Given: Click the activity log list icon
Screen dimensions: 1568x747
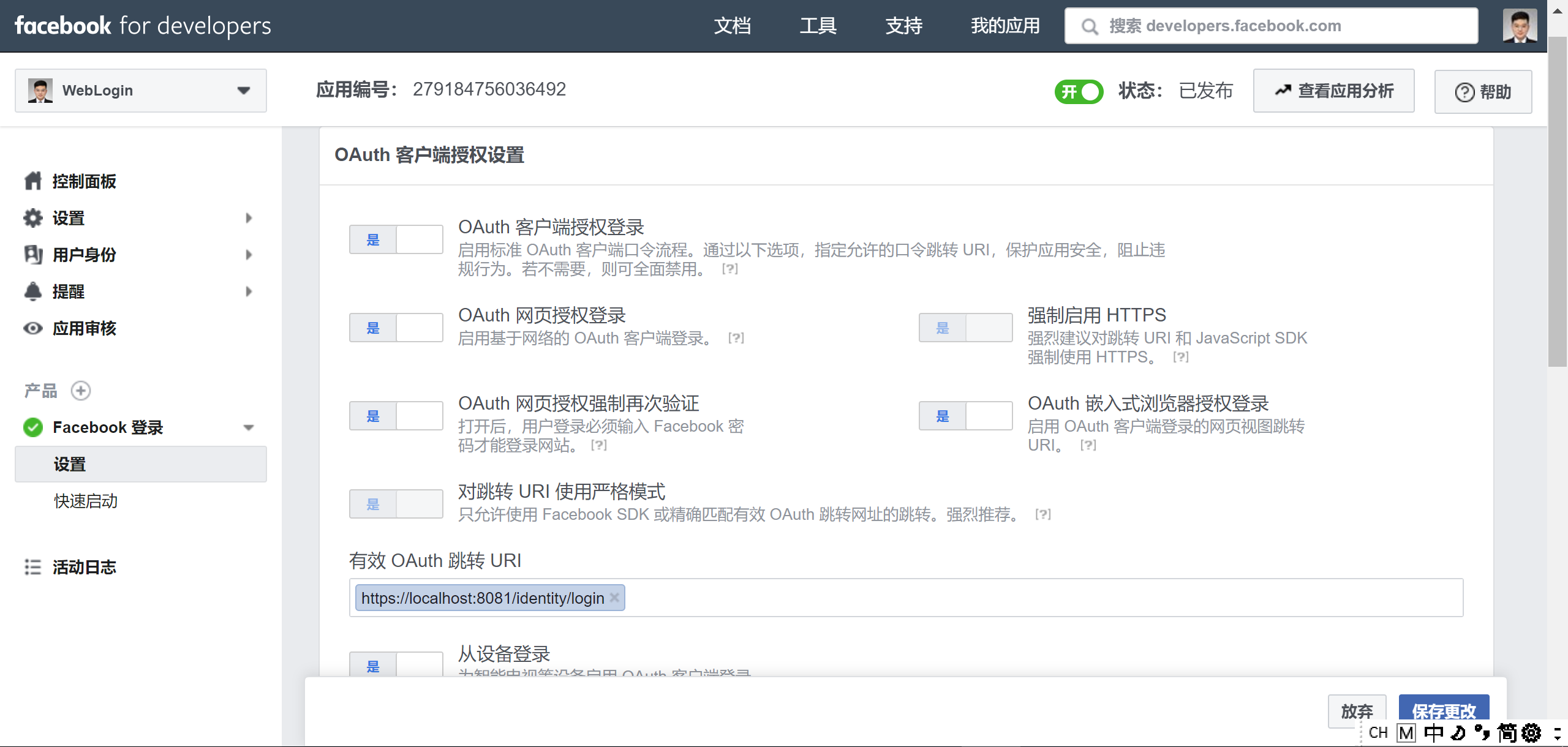Looking at the screenshot, I should click(33, 567).
